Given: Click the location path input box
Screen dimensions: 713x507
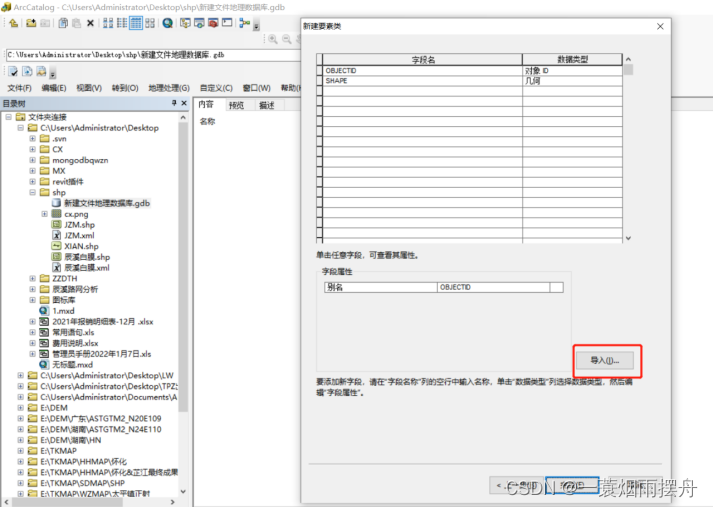Looking at the screenshot, I should (152, 55).
